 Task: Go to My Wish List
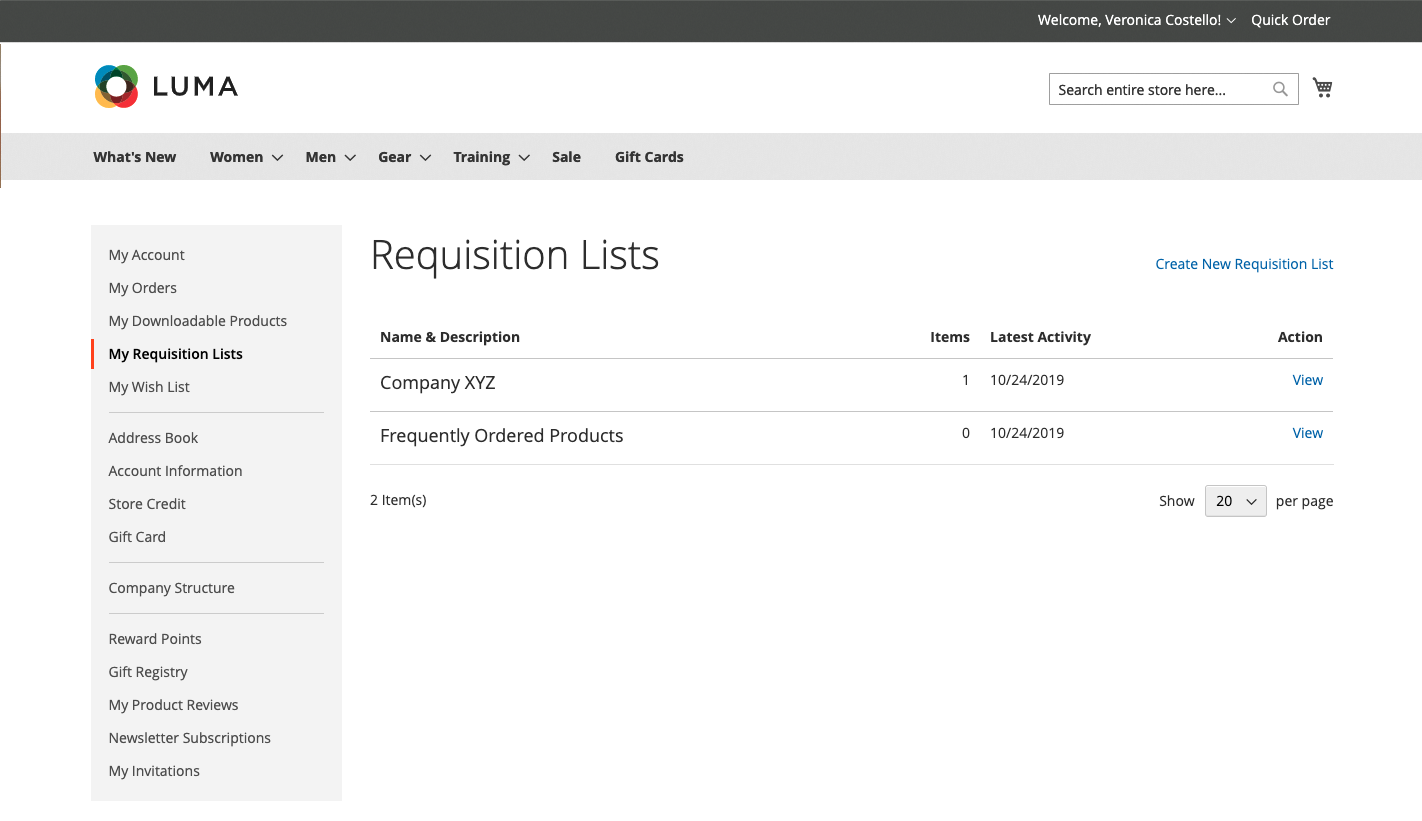pyautogui.click(x=148, y=386)
